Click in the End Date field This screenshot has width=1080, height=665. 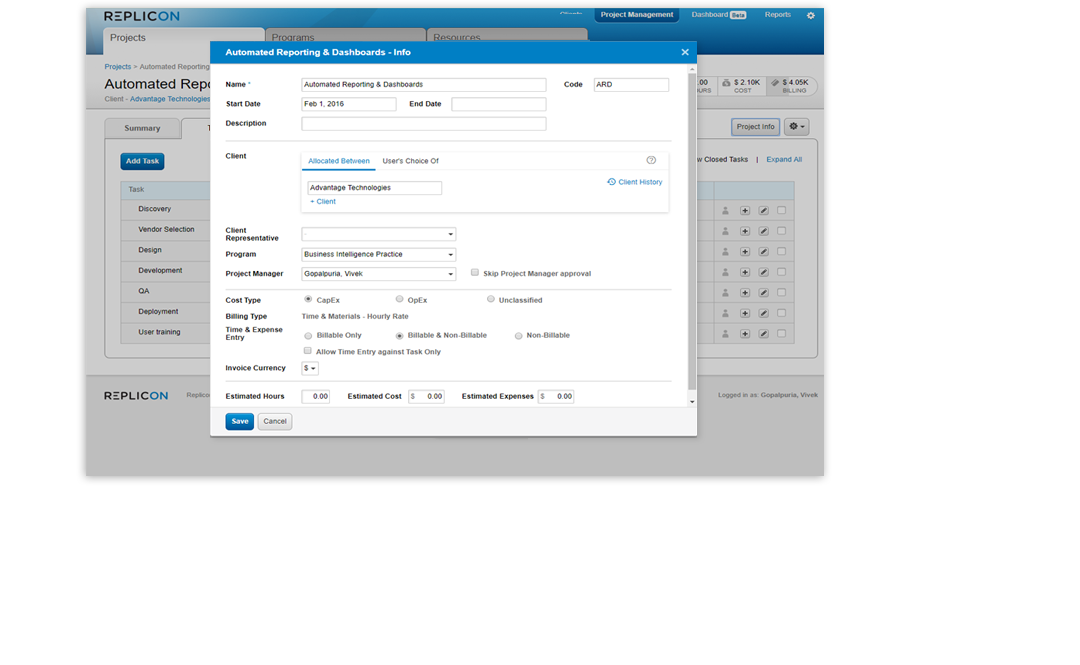499,104
